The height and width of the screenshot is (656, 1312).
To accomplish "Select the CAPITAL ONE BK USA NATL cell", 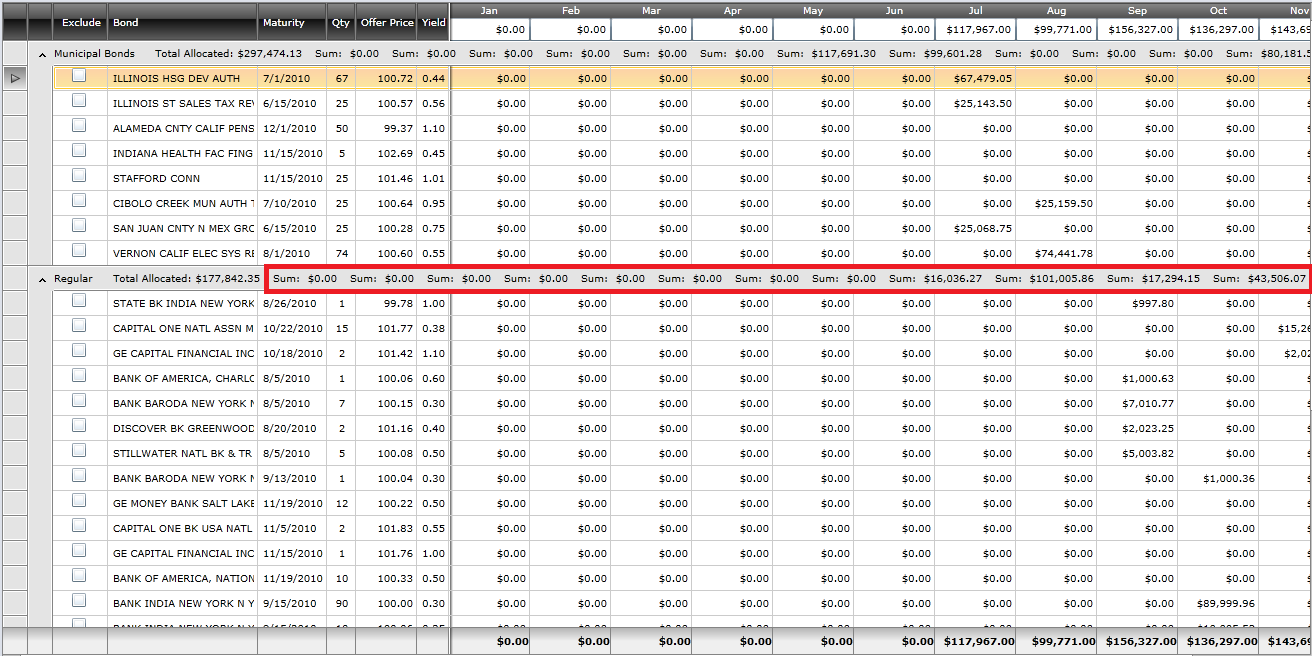I will [x=182, y=529].
